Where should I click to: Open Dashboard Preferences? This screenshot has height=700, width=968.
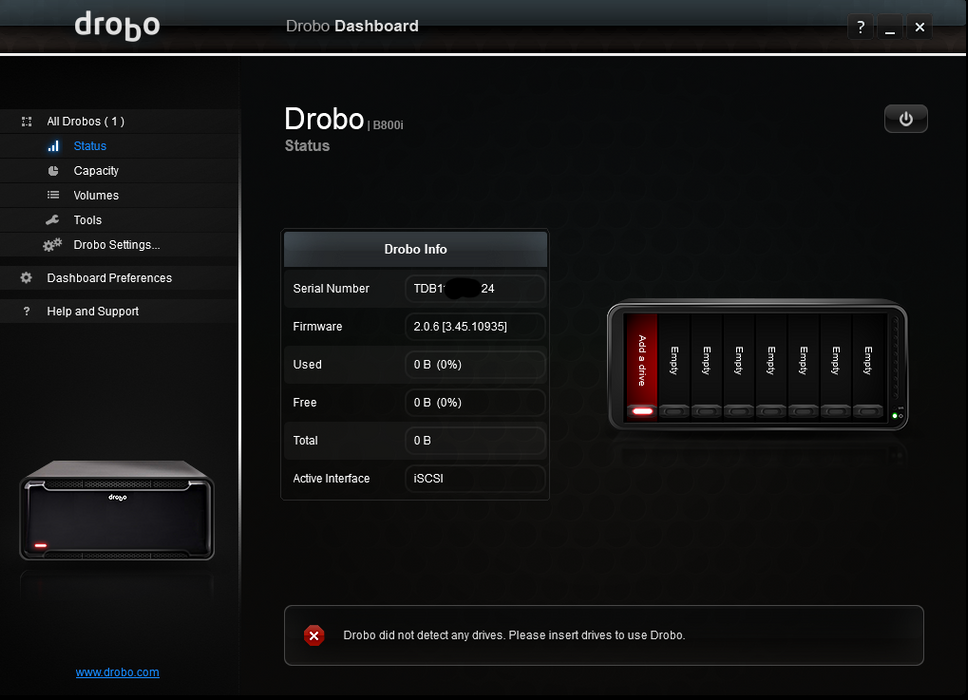(x=120, y=278)
